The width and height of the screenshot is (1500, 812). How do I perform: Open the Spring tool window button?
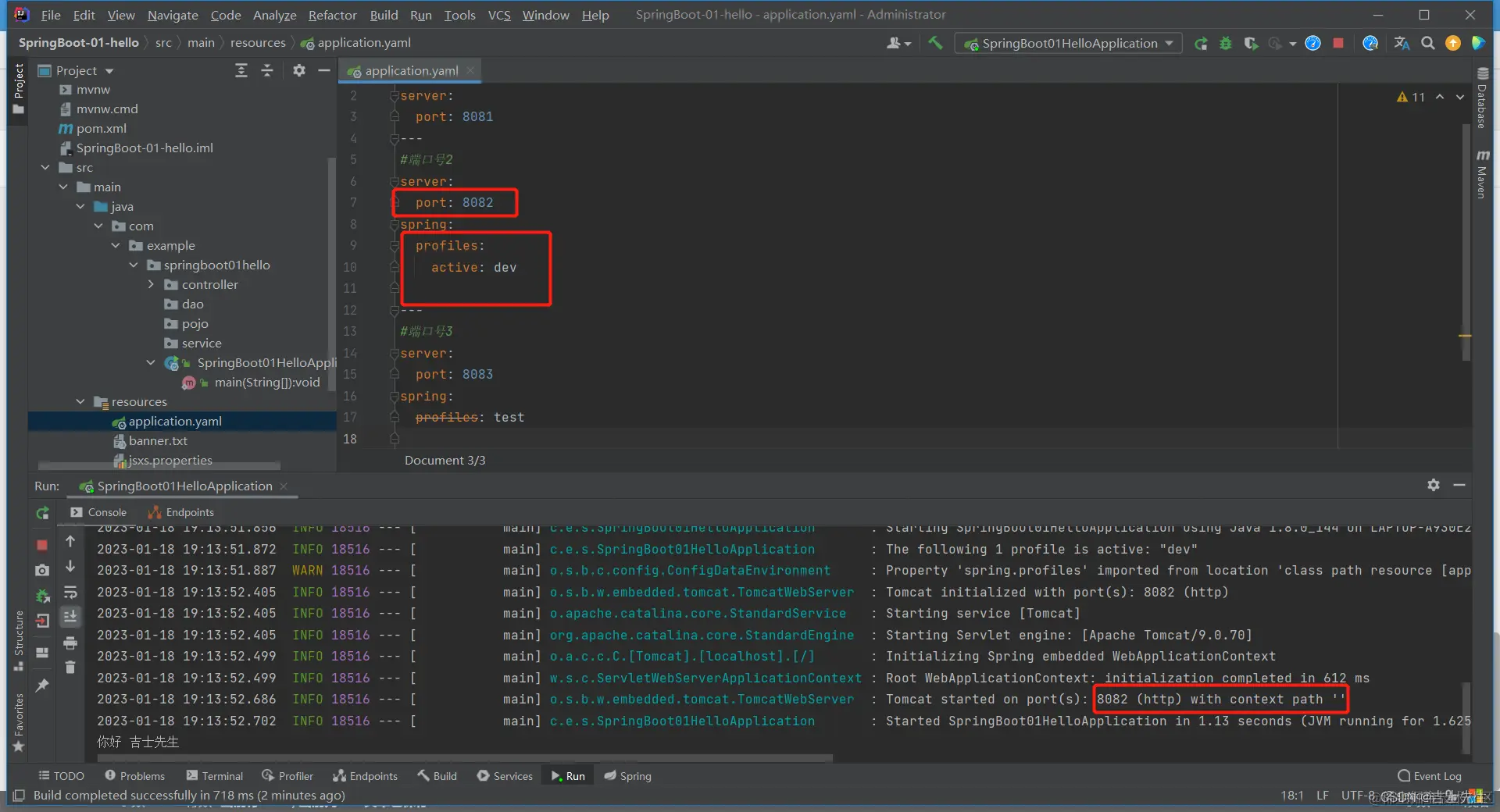tap(627, 776)
